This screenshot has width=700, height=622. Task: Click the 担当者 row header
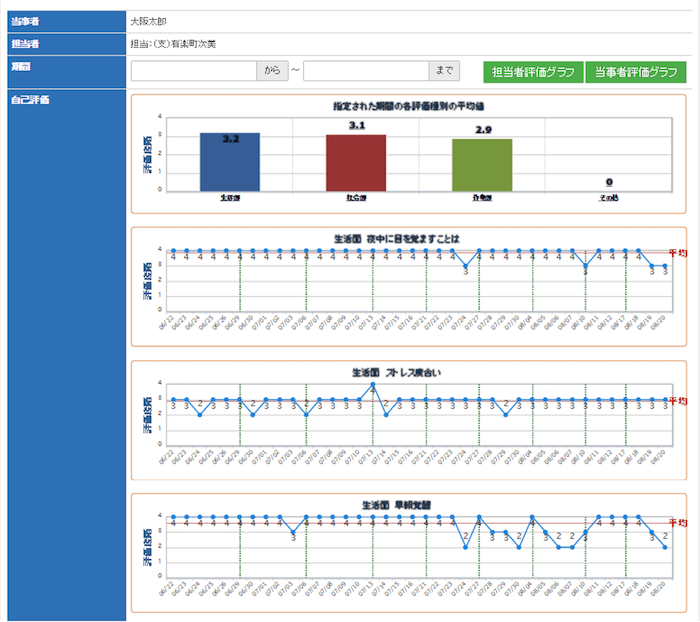tap(24, 44)
